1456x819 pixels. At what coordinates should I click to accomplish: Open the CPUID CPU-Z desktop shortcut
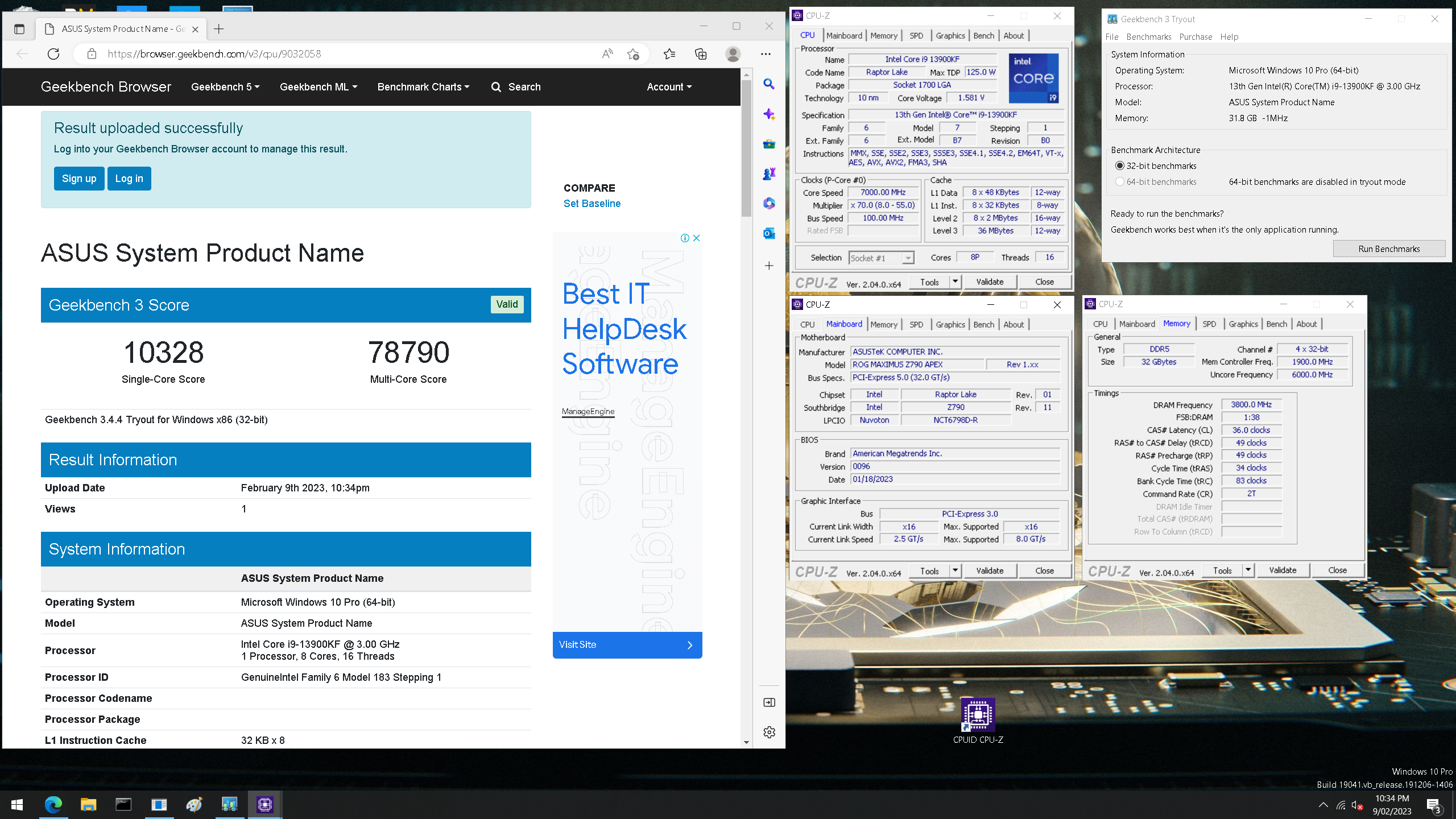coord(978,721)
